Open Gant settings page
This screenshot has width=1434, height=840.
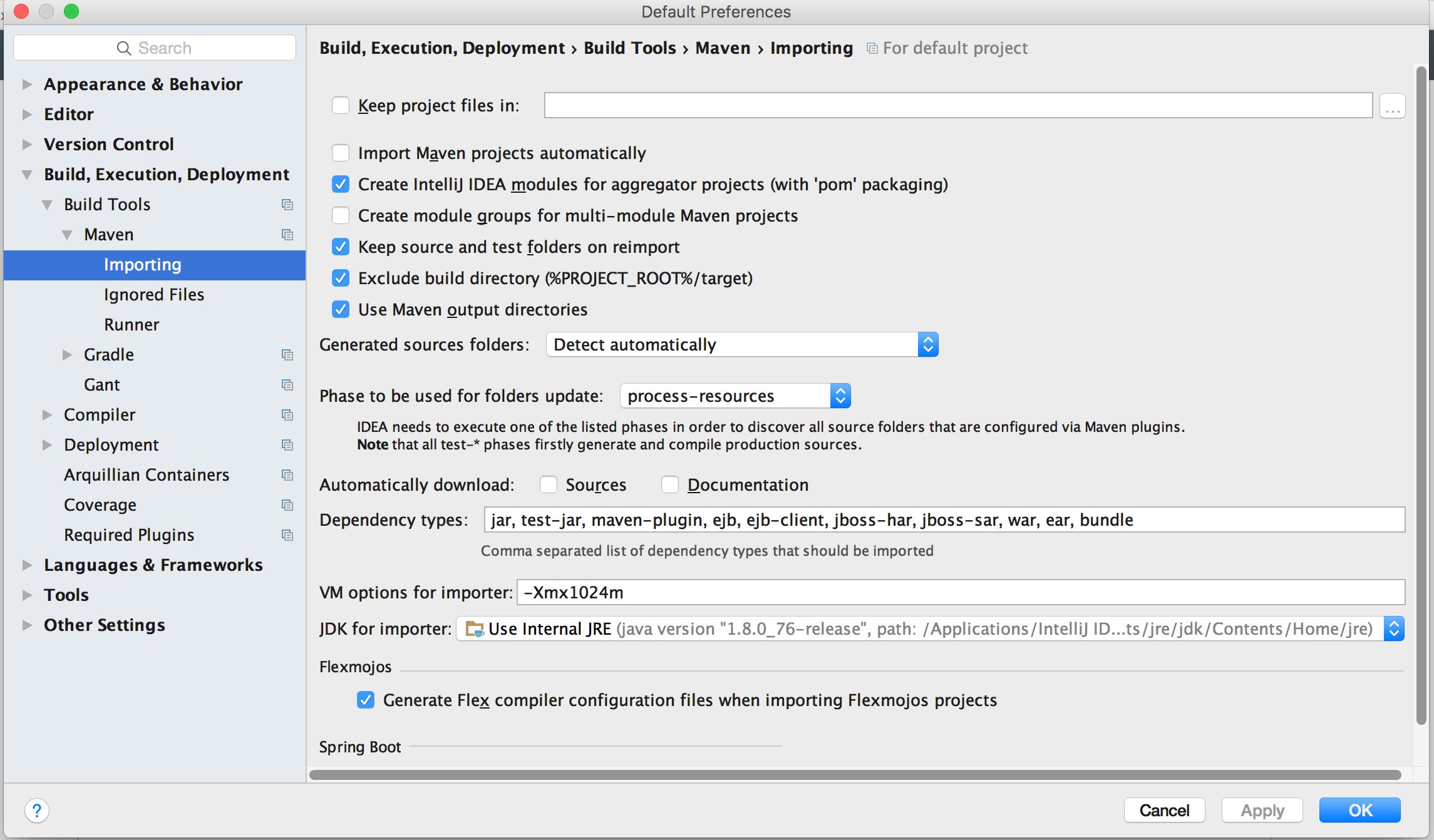pyautogui.click(x=154, y=385)
